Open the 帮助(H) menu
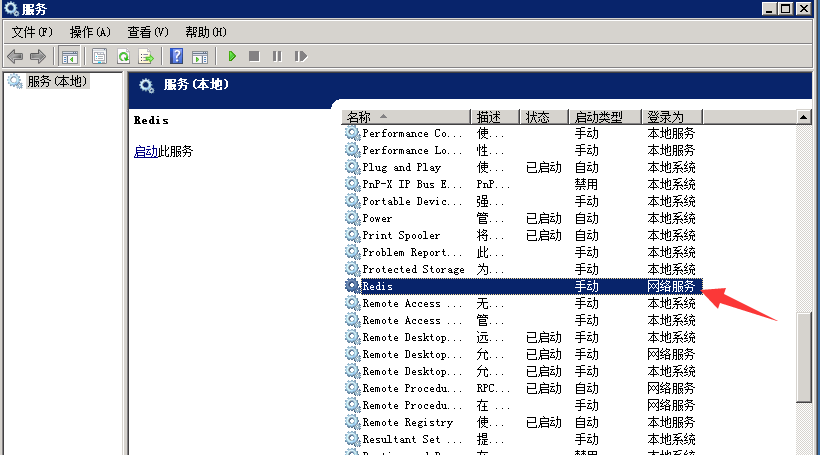The height and width of the screenshot is (455, 820). pos(206,32)
